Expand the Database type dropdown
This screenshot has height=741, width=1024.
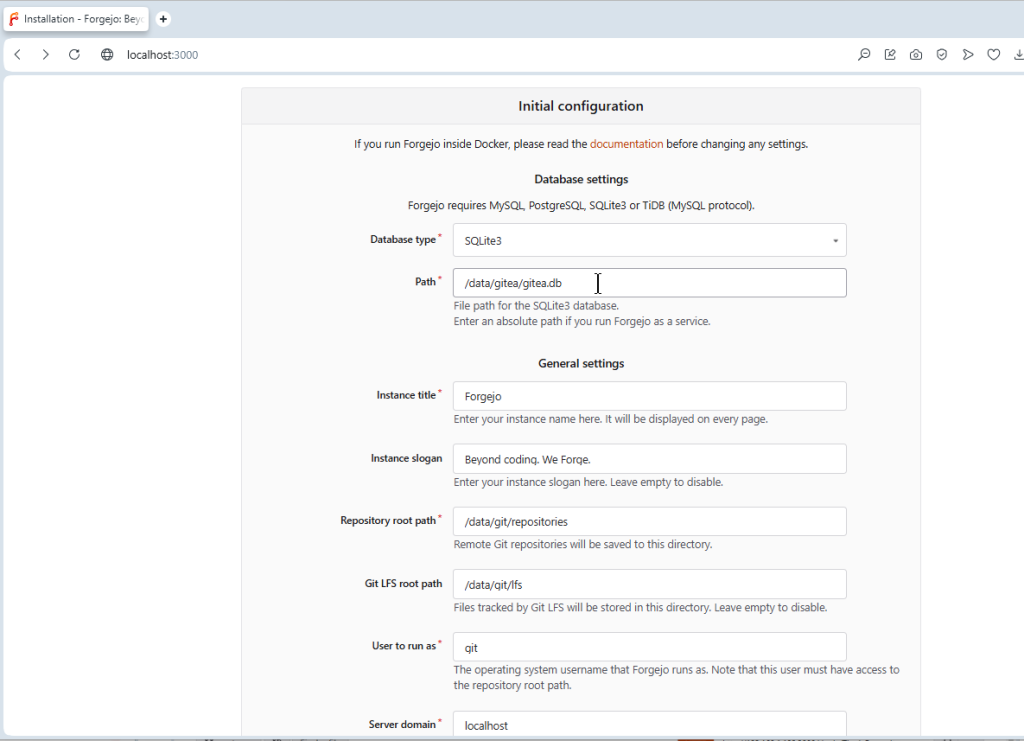(x=649, y=240)
